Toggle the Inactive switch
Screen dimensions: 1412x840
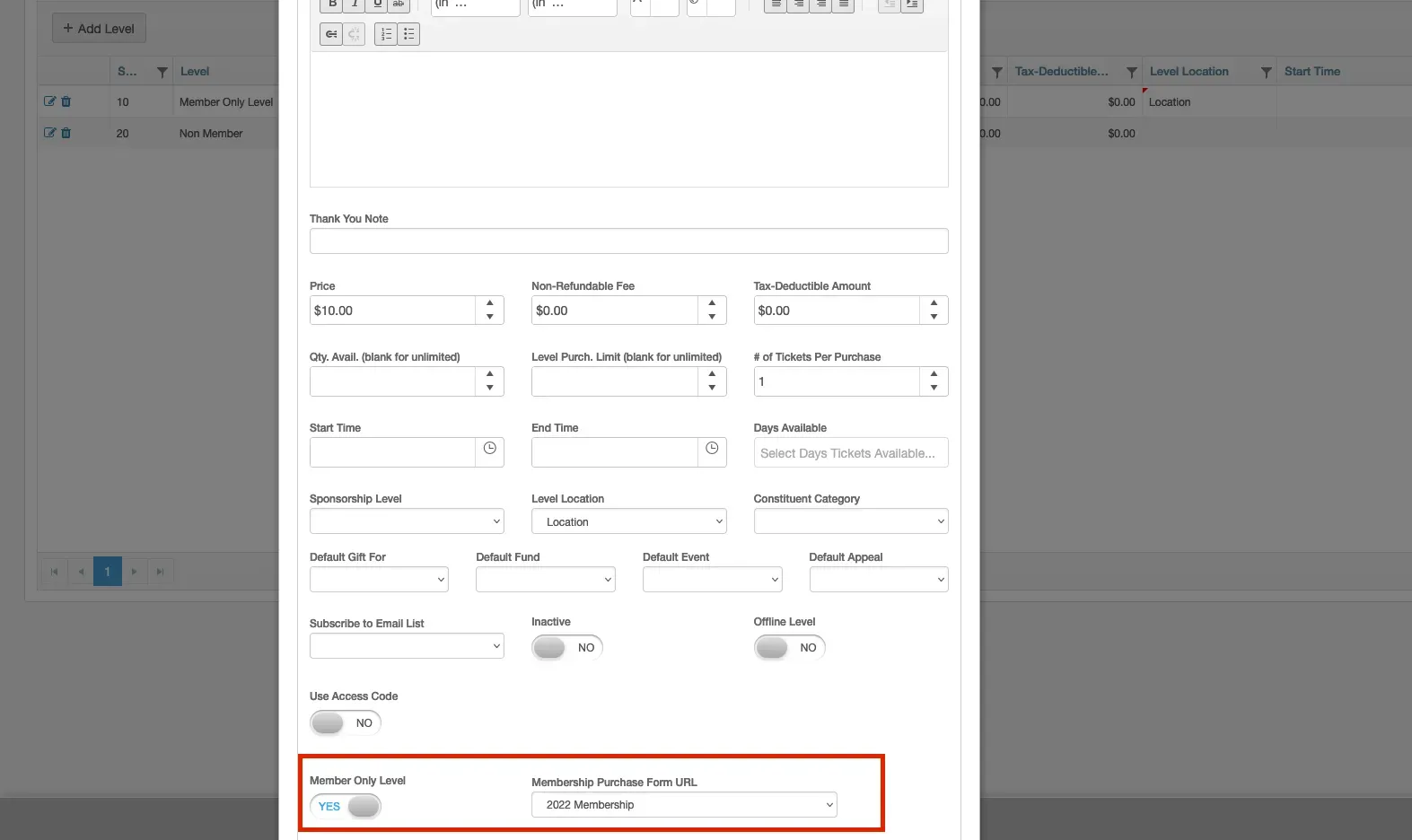[x=567, y=647]
